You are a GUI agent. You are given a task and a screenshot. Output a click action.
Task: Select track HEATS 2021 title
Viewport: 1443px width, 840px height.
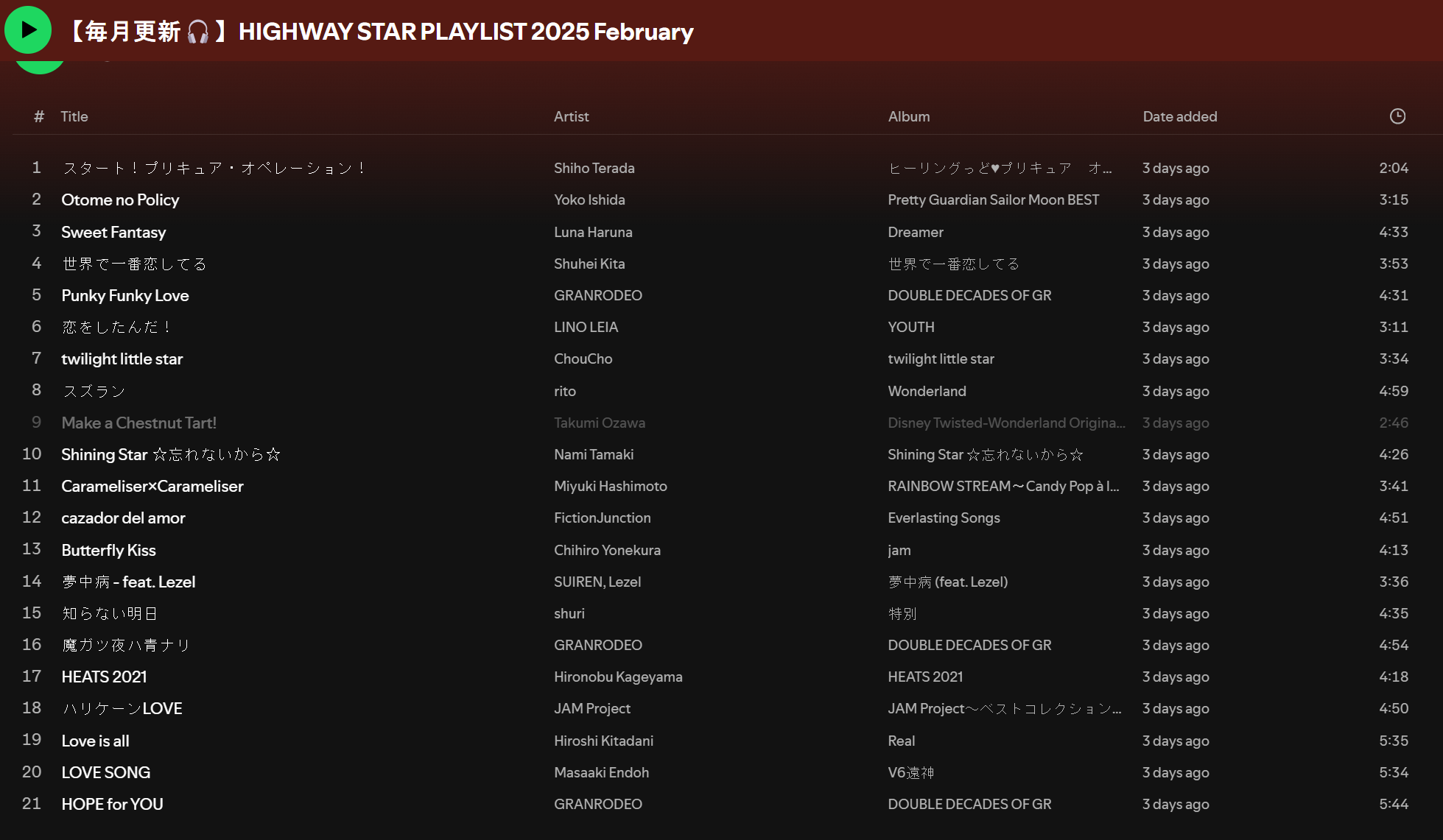click(x=104, y=677)
